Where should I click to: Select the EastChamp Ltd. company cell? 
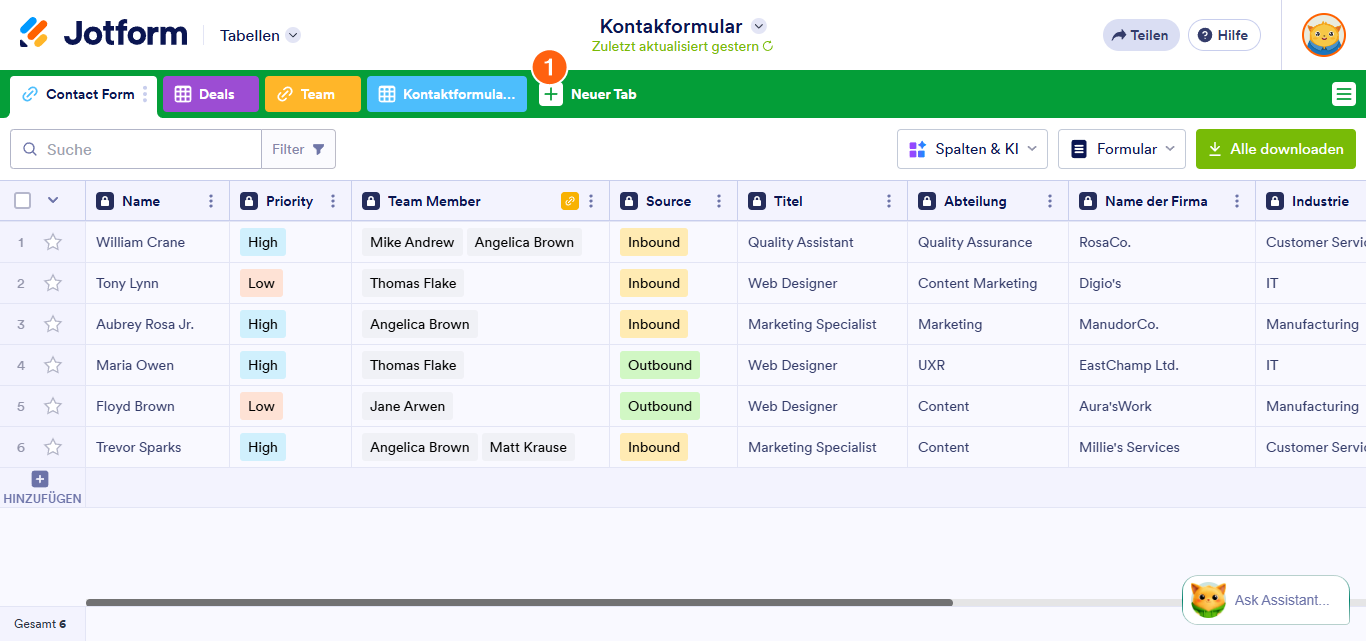click(1161, 365)
